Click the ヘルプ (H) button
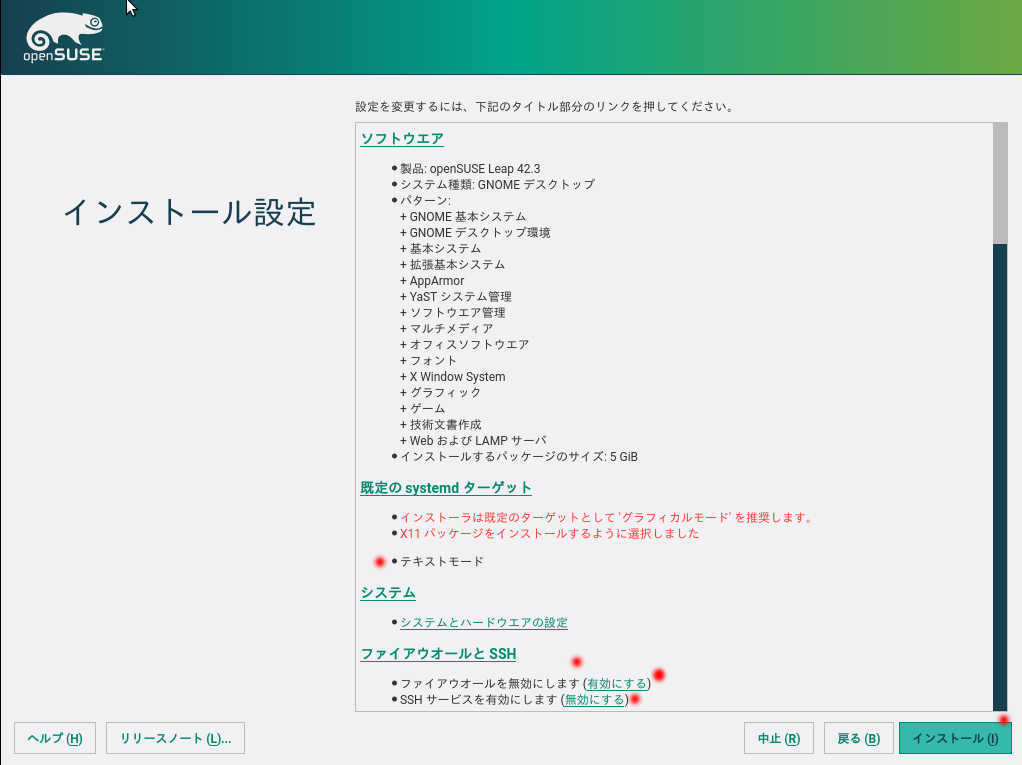This screenshot has height=765, width=1022. (x=55, y=738)
